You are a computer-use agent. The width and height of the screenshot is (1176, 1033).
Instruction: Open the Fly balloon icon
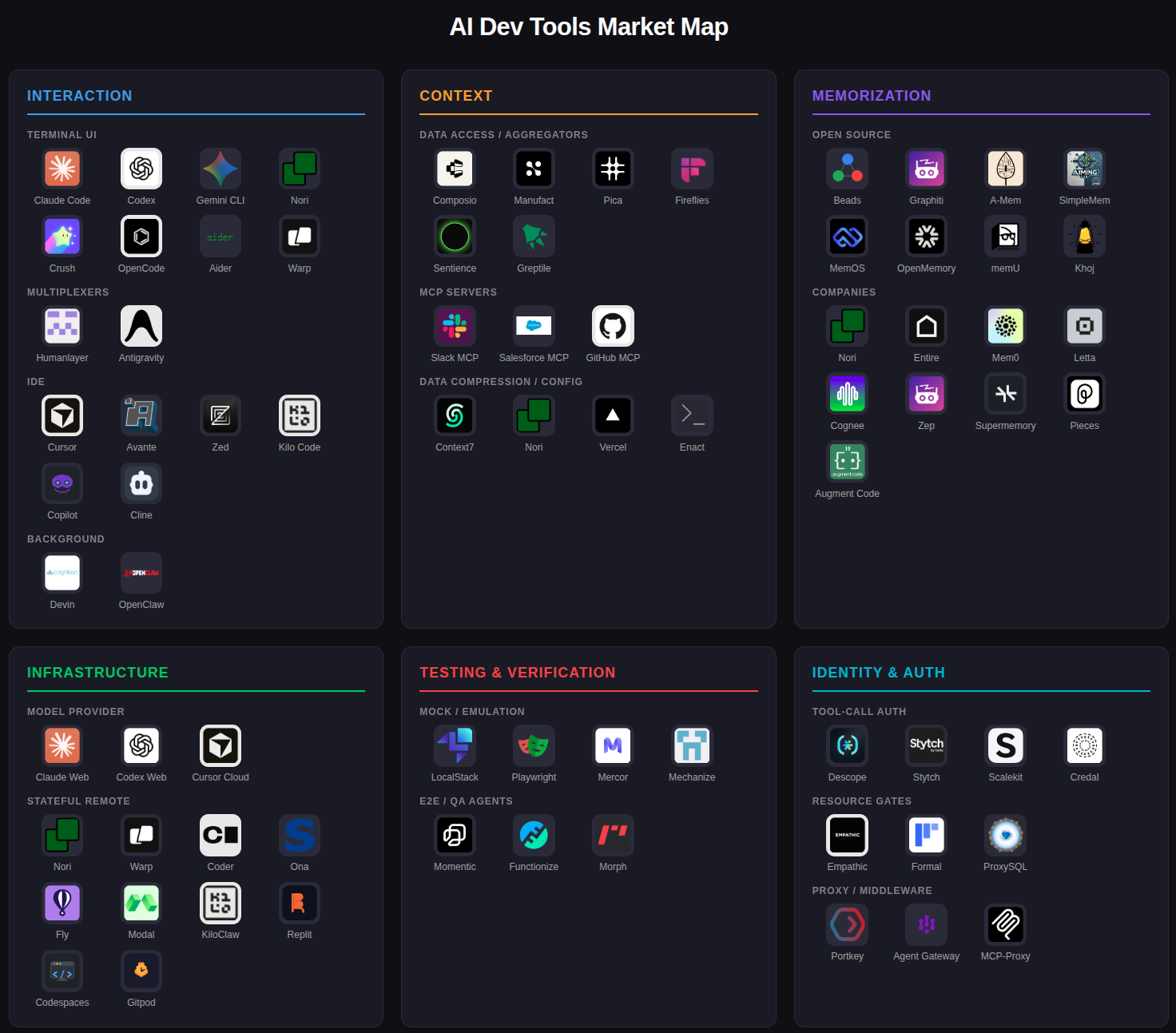[x=62, y=903]
